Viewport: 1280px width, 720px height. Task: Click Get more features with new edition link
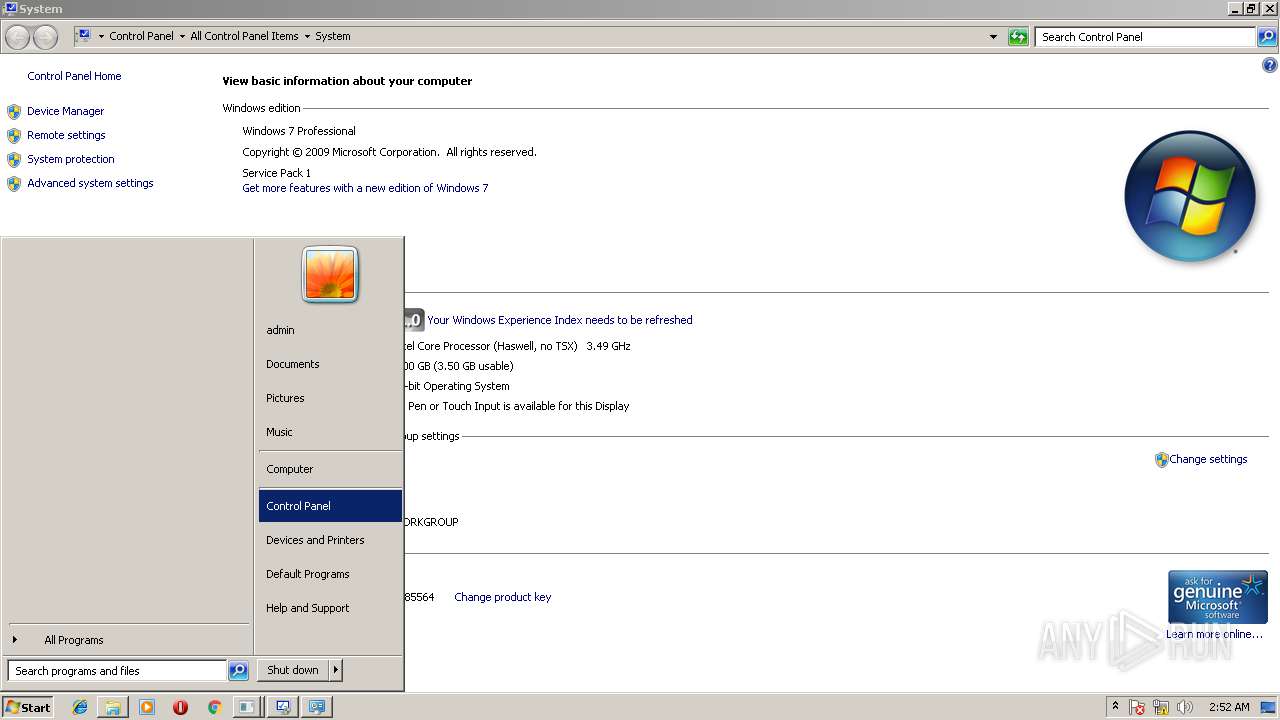(x=365, y=188)
